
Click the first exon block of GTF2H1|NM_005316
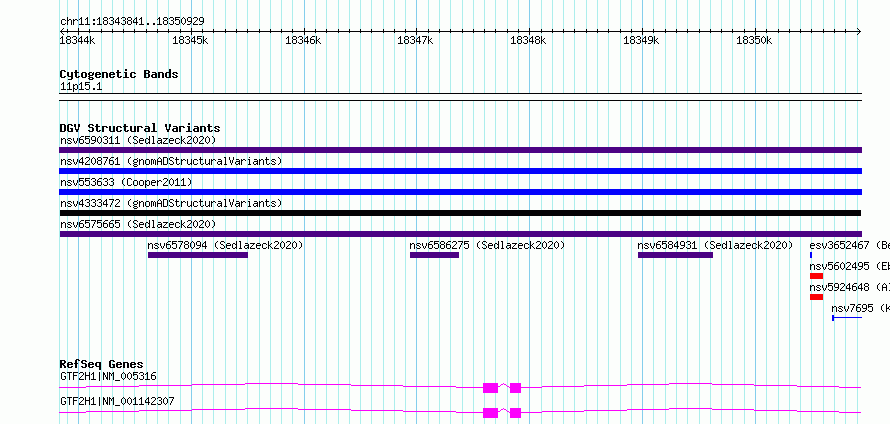click(x=490, y=388)
